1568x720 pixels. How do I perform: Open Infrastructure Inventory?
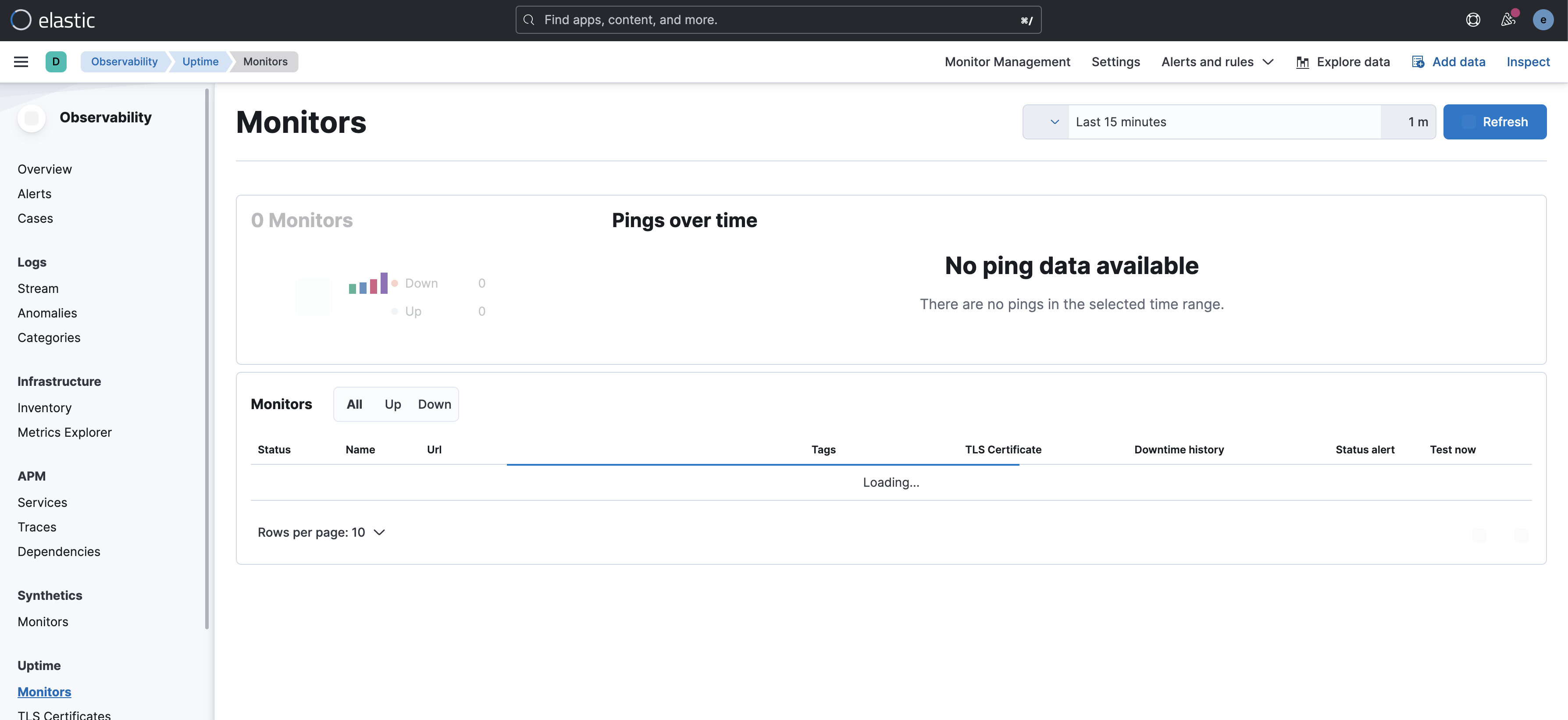(x=44, y=408)
